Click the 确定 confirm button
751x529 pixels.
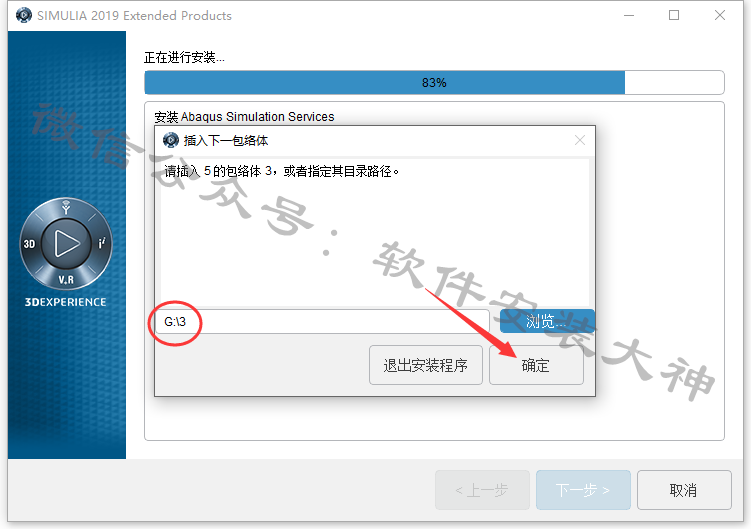[536, 365]
